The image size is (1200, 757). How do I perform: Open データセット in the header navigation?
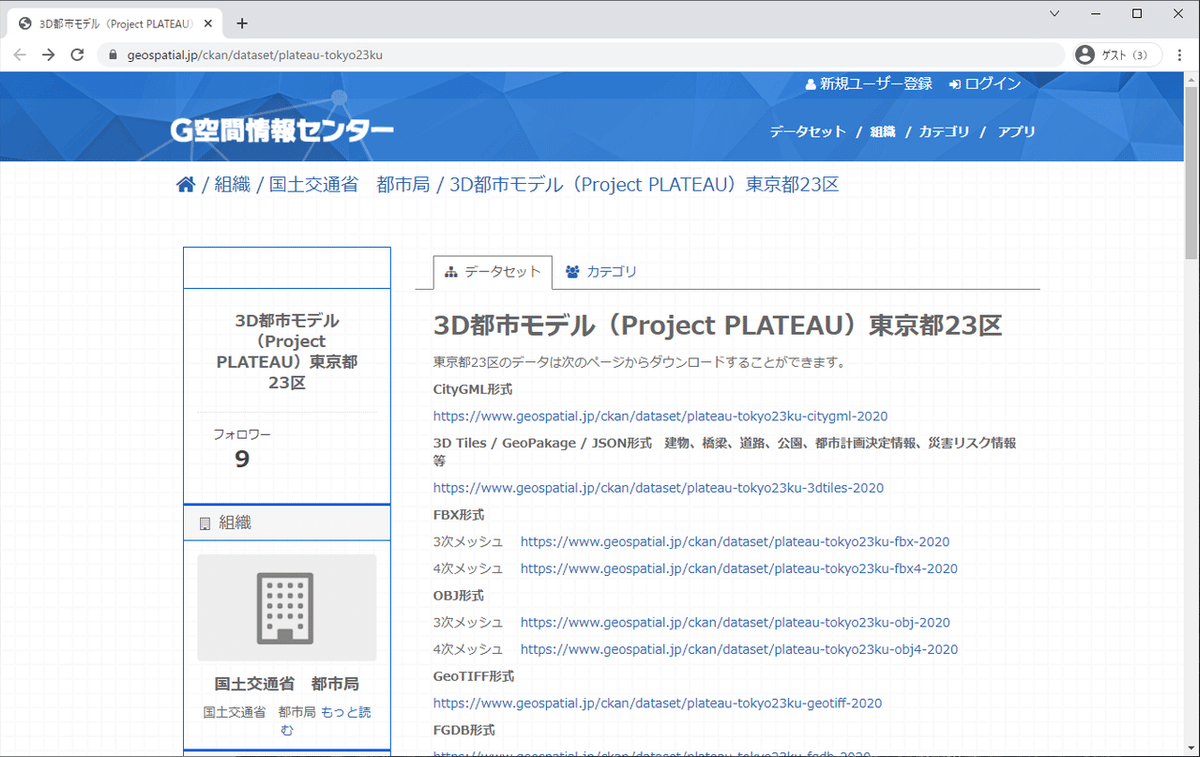(x=808, y=132)
